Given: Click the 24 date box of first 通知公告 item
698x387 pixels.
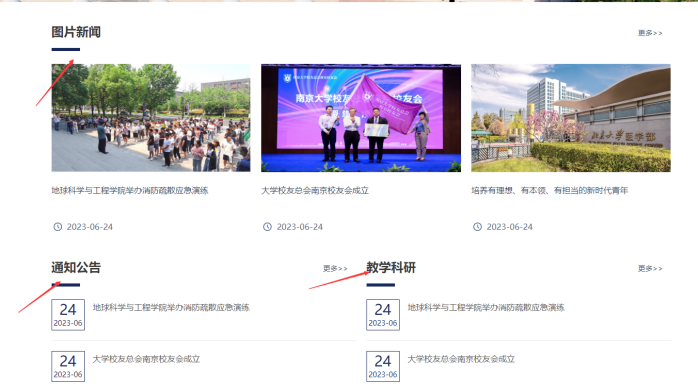Looking at the screenshot, I should coord(68,315).
